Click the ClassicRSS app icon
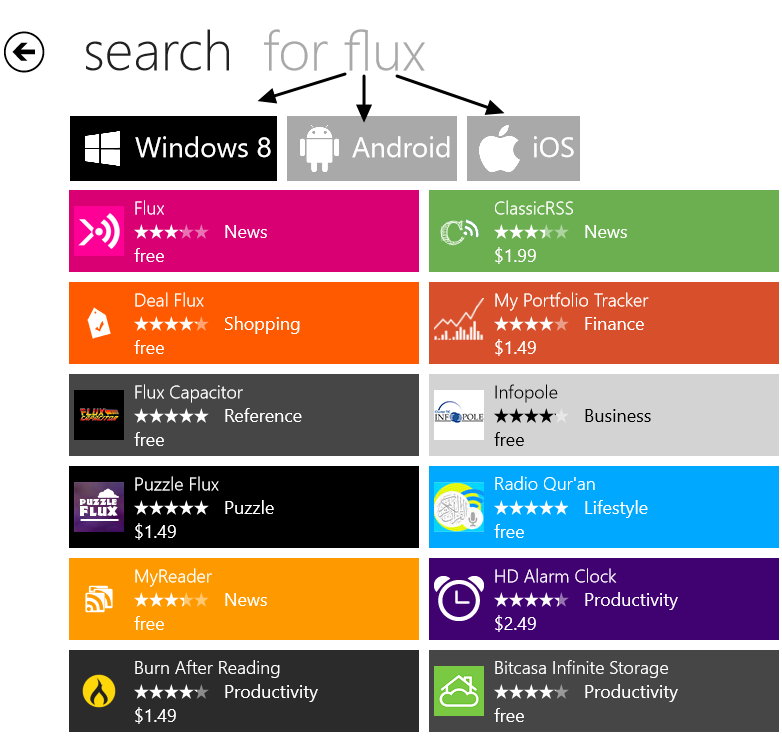The width and height of the screenshot is (782, 737). coord(459,231)
